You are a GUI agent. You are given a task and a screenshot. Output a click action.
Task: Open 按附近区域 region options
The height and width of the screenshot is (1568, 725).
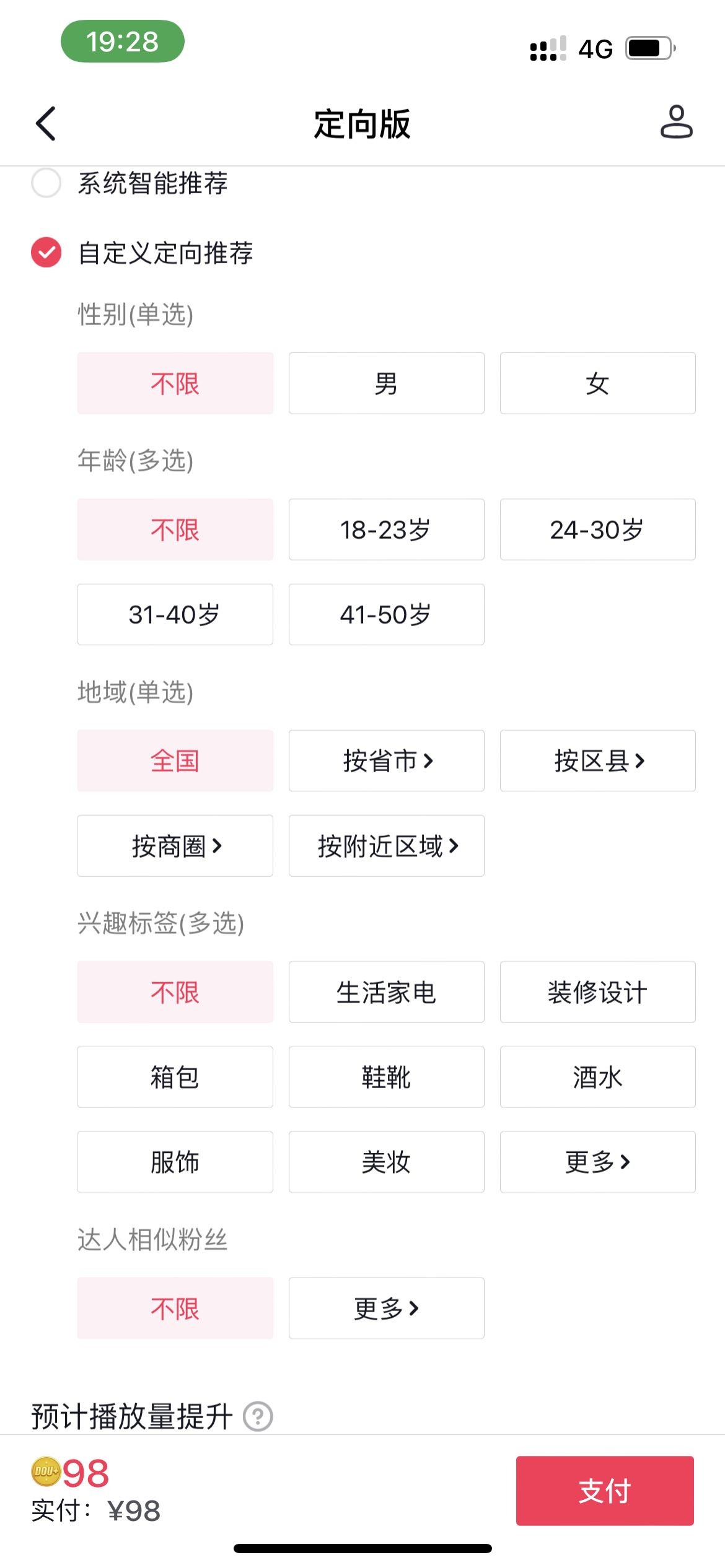coord(386,845)
